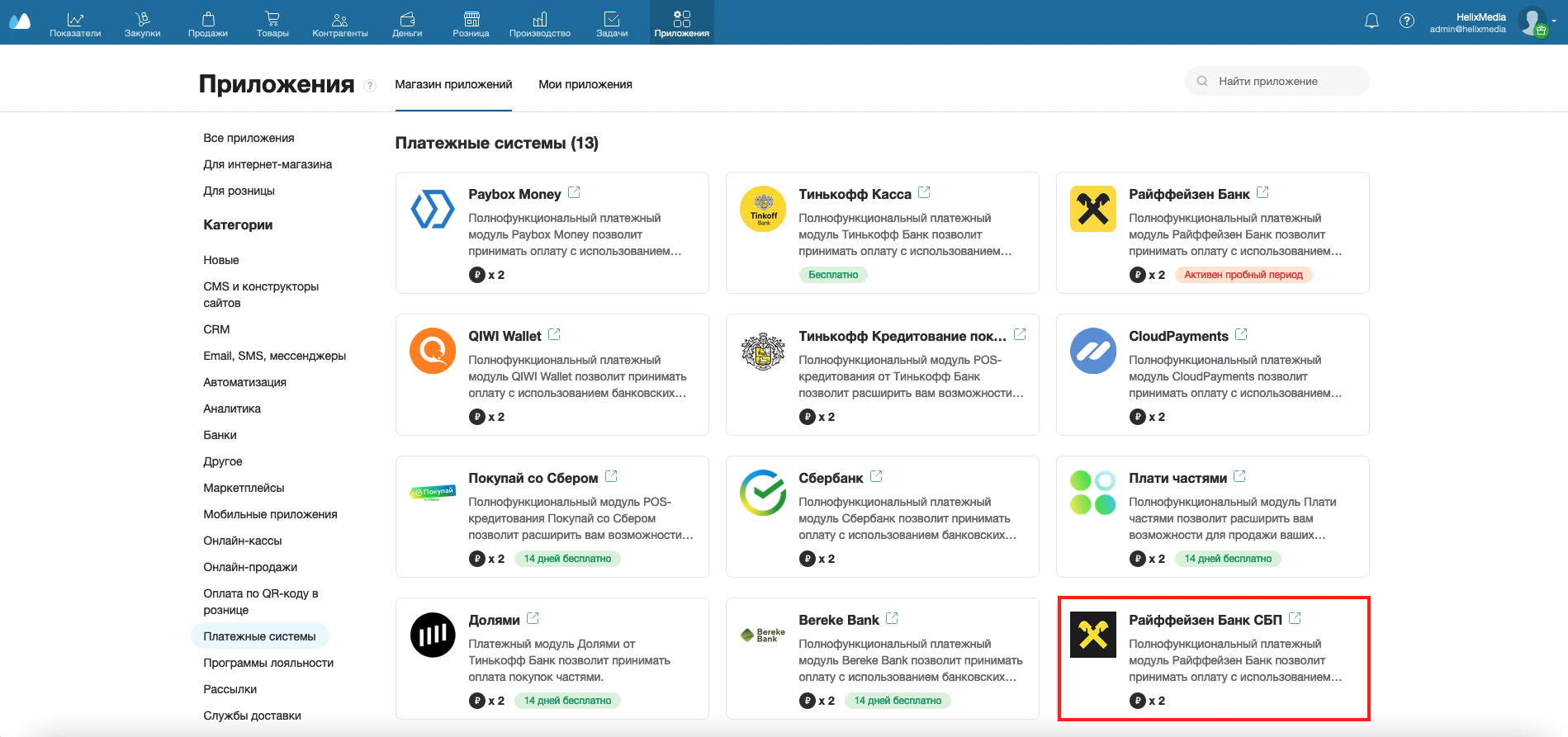Choose the Автоматизация category
The height and width of the screenshot is (737, 1568).
244,382
